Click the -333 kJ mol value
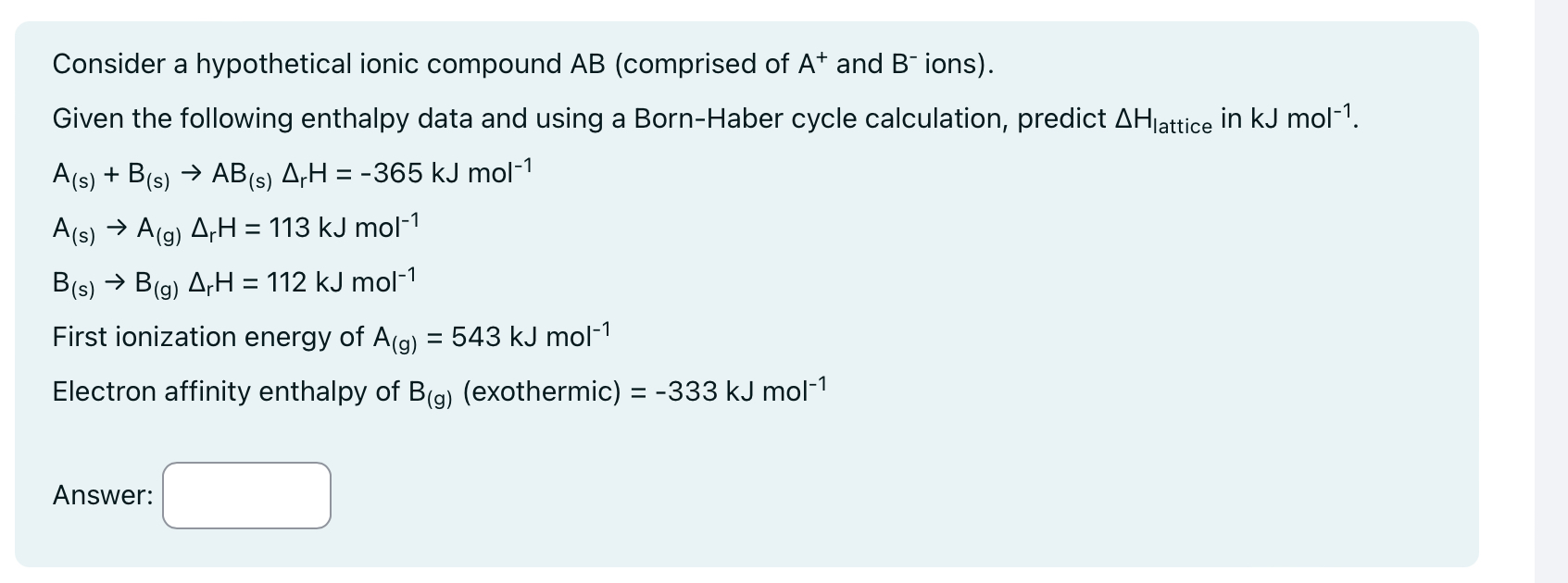The height and width of the screenshot is (583, 1568). (739, 391)
